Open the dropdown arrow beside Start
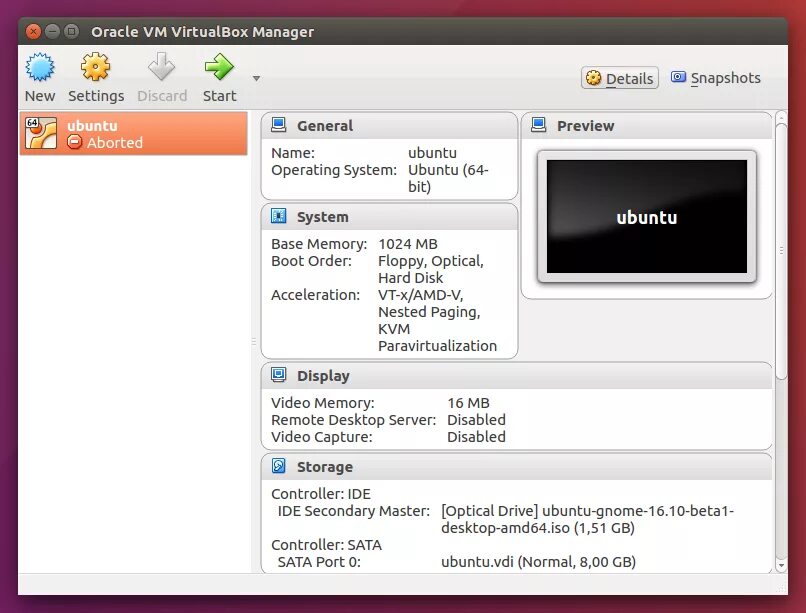Image resolution: width=806 pixels, height=613 pixels. coord(256,79)
